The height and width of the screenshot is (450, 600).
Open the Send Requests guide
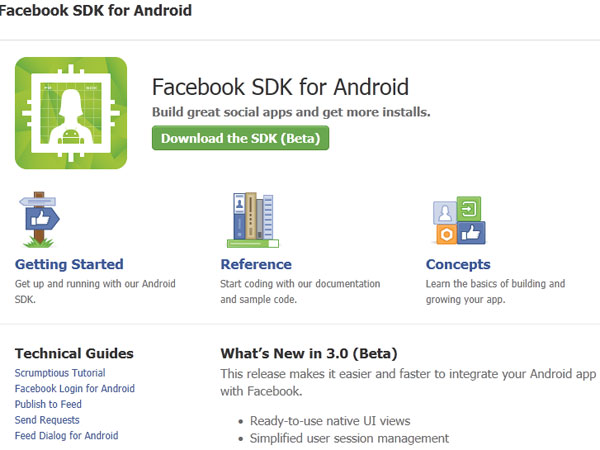point(47,420)
